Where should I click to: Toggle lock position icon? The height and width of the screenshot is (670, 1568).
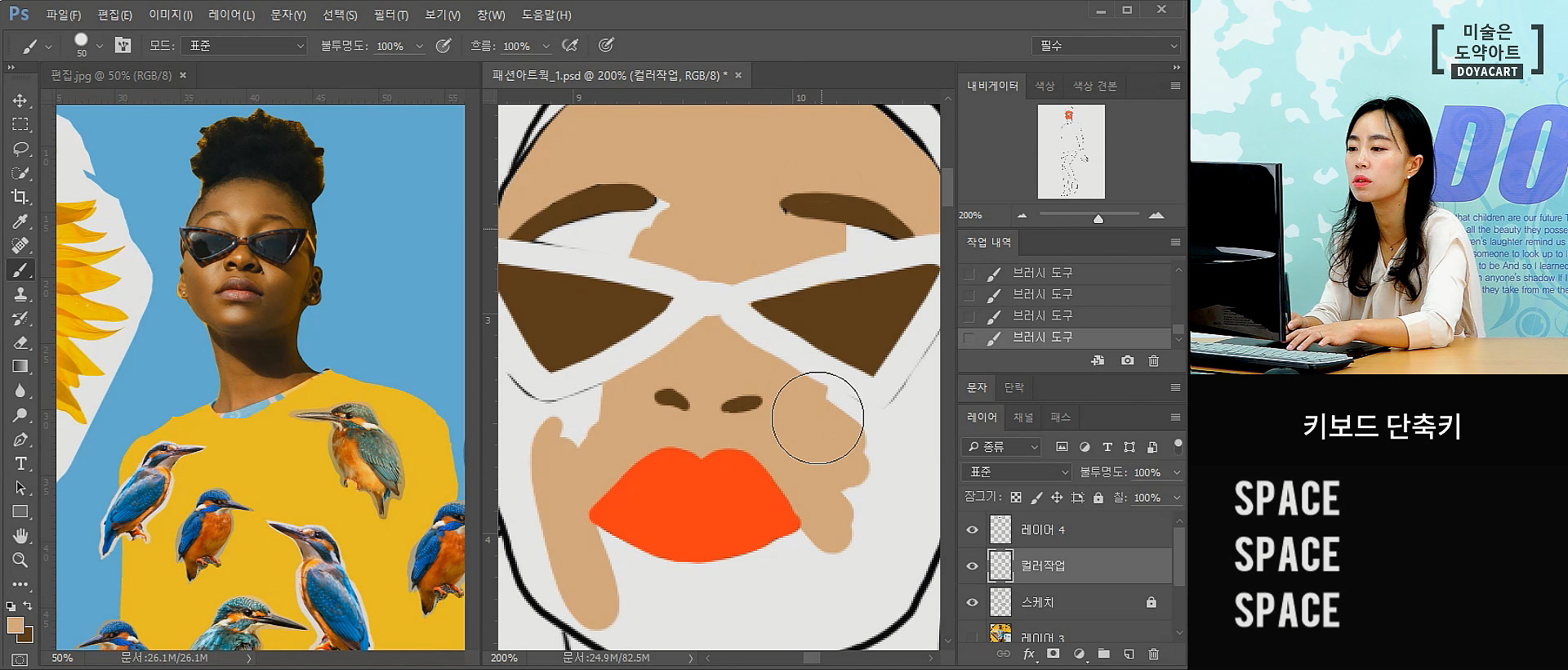(1057, 497)
